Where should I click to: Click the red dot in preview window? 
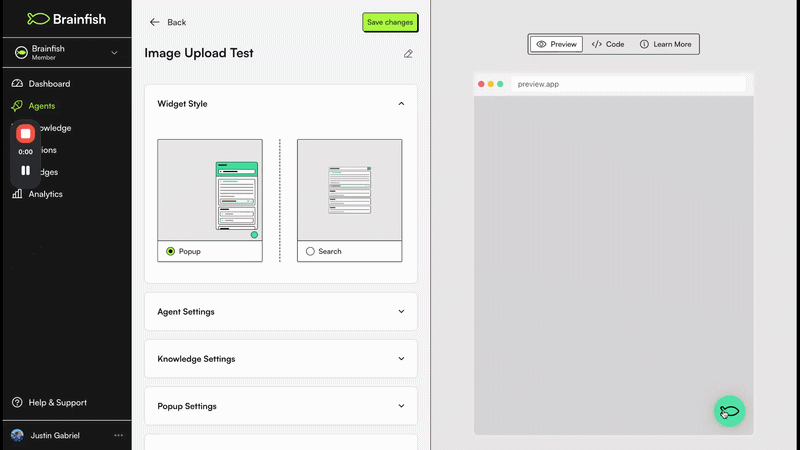click(x=481, y=84)
